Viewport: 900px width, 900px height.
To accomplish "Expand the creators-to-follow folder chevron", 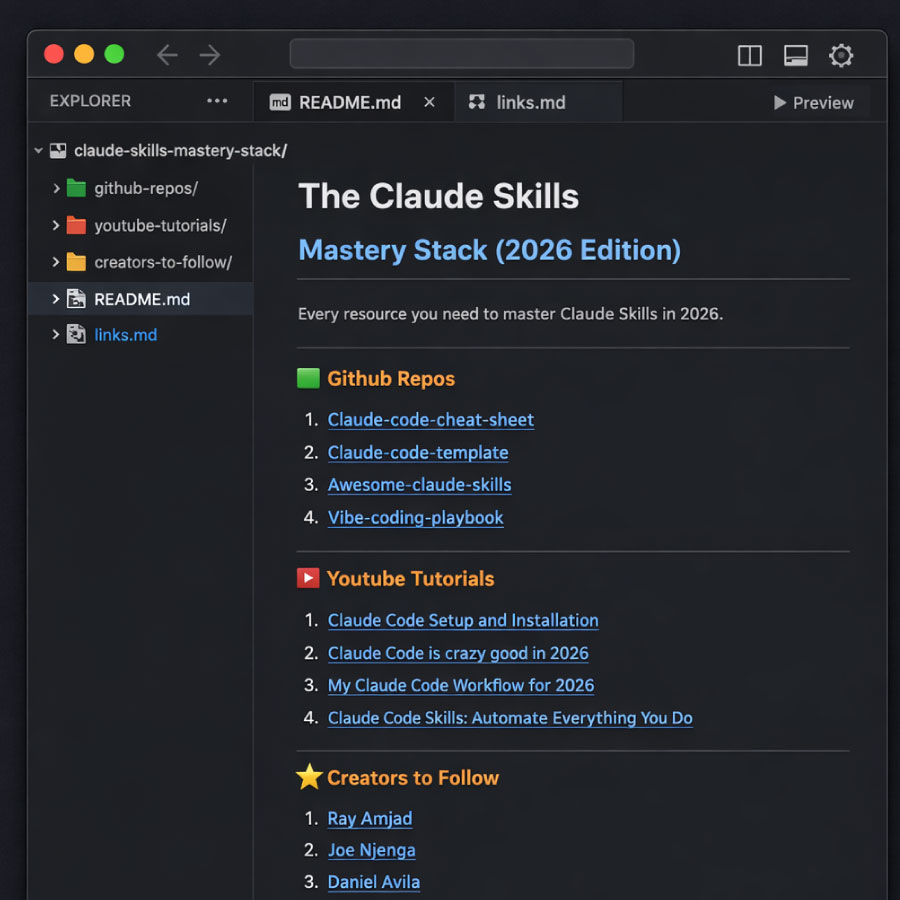I will point(56,262).
